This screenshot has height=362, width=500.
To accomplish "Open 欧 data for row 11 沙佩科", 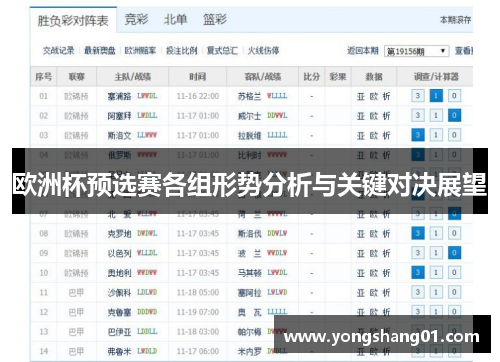I will point(374,293).
